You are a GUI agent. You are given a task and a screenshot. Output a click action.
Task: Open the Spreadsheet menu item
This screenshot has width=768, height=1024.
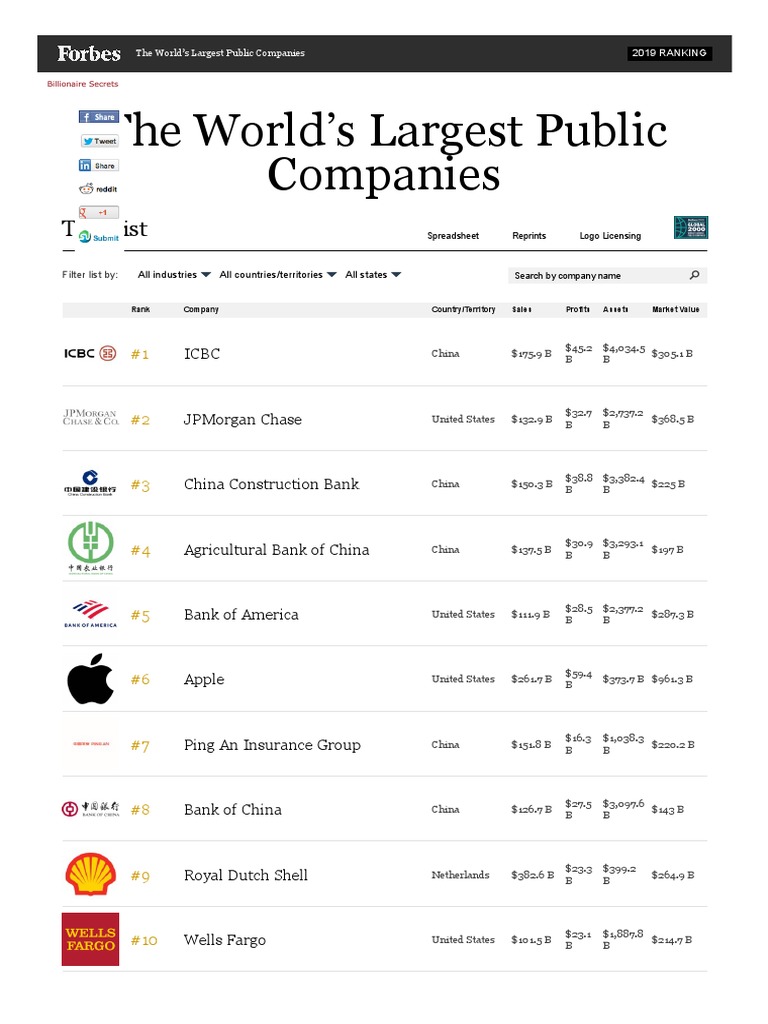(x=453, y=236)
